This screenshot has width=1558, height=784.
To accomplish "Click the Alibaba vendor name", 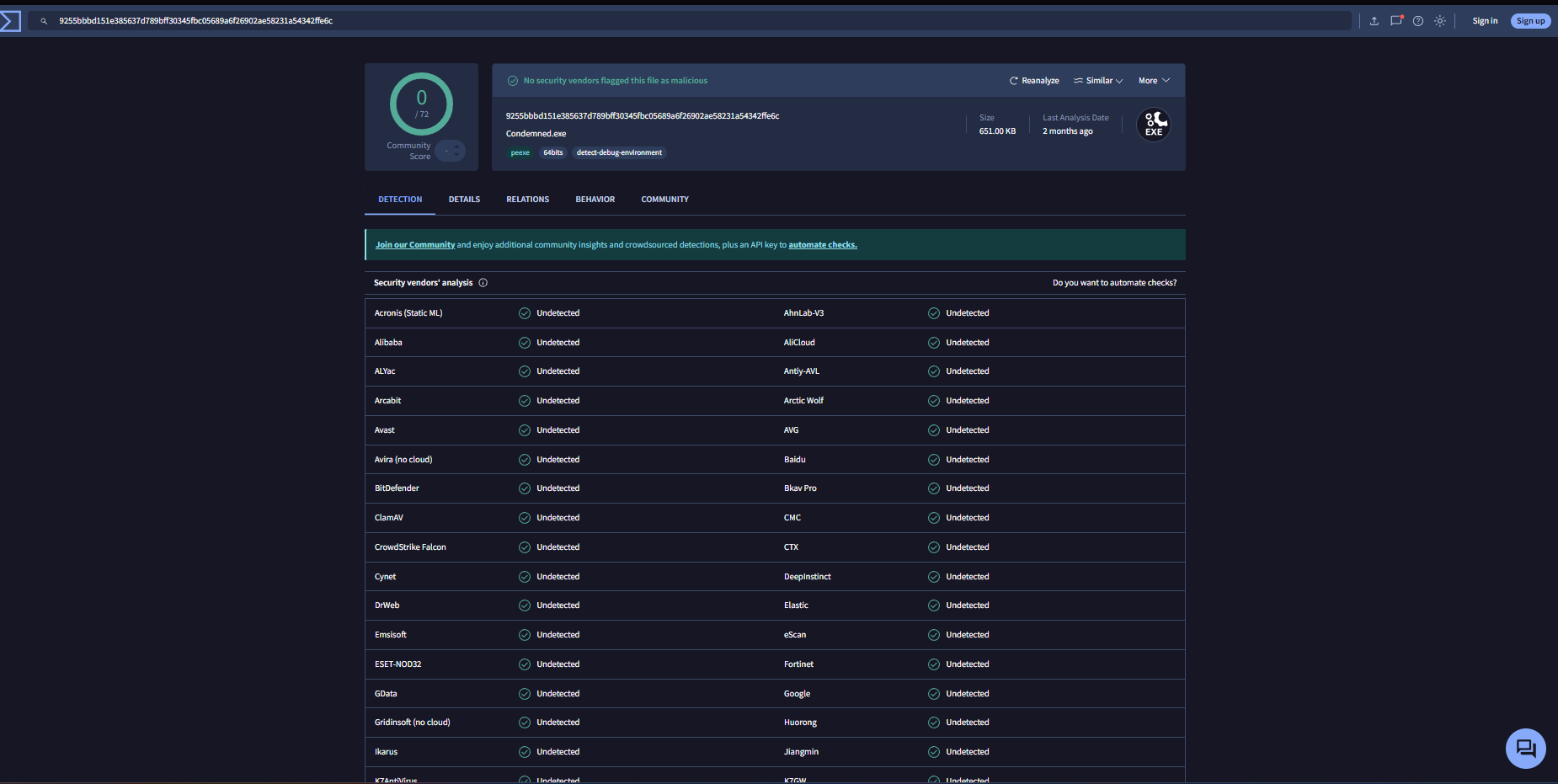I will (388, 343).
